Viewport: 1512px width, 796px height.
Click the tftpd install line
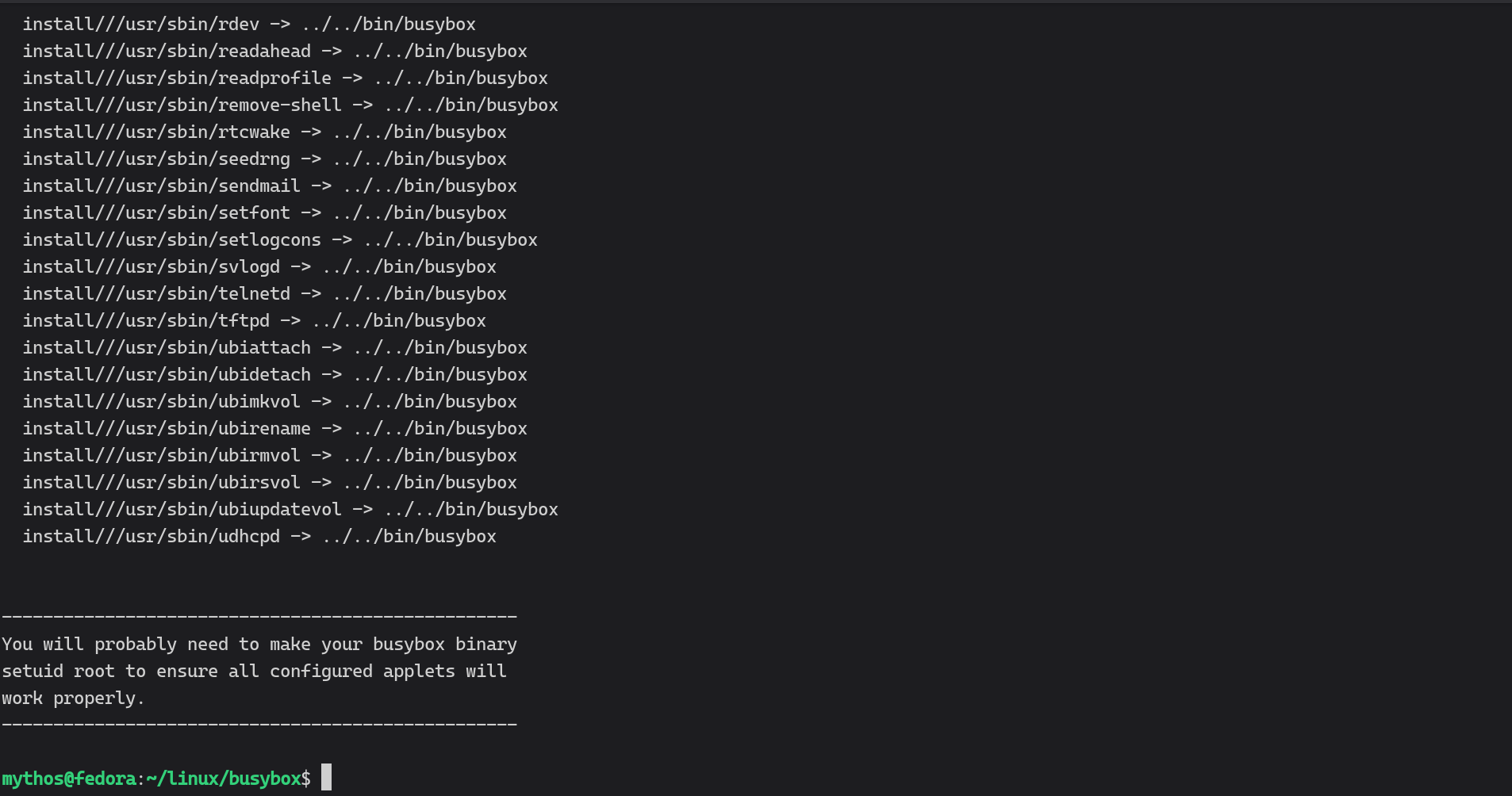pyautogui.click(x=254, y=321)
